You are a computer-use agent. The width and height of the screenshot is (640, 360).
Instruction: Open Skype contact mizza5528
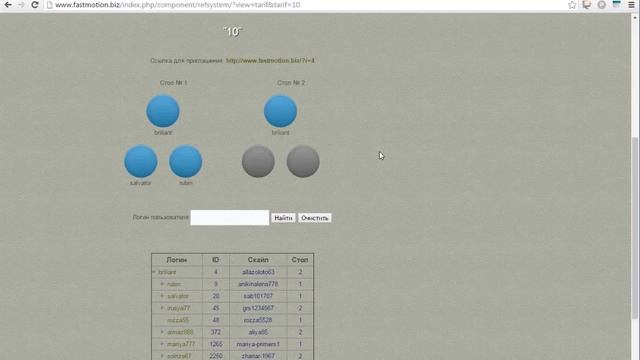pyautogui.click(x=258, y=320)
